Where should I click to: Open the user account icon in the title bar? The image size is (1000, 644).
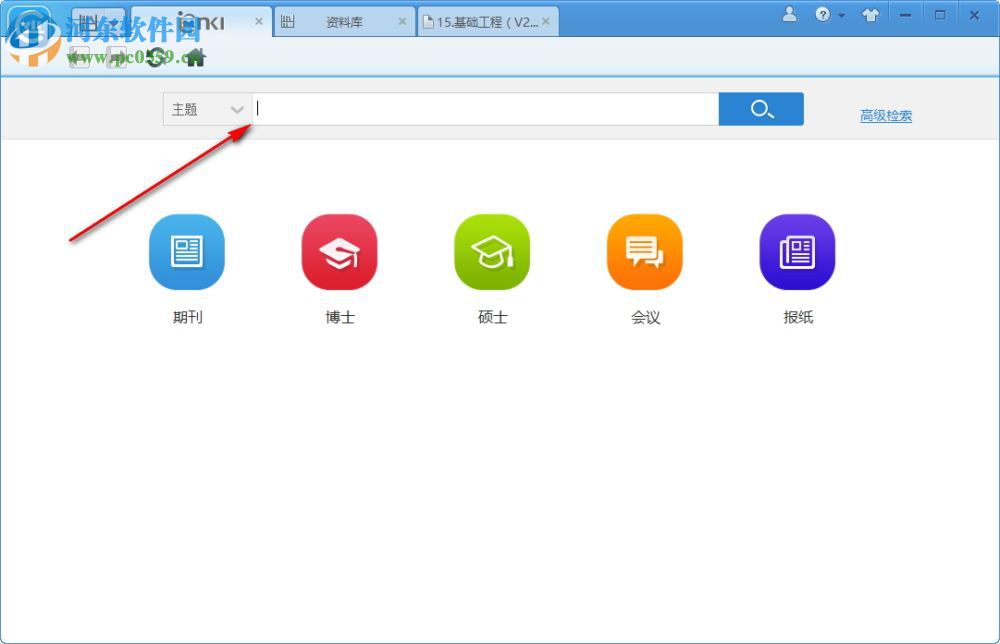click(x=789, y=15)
